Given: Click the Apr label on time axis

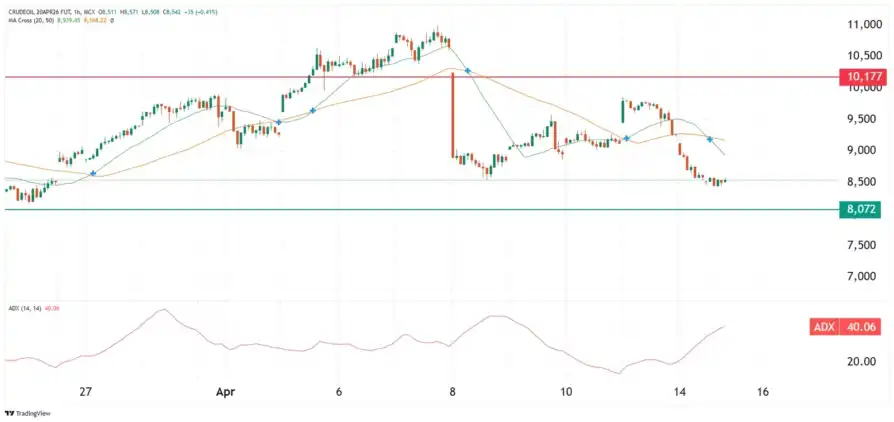Looking at the screenshot, I should click(x=226, y=392).
